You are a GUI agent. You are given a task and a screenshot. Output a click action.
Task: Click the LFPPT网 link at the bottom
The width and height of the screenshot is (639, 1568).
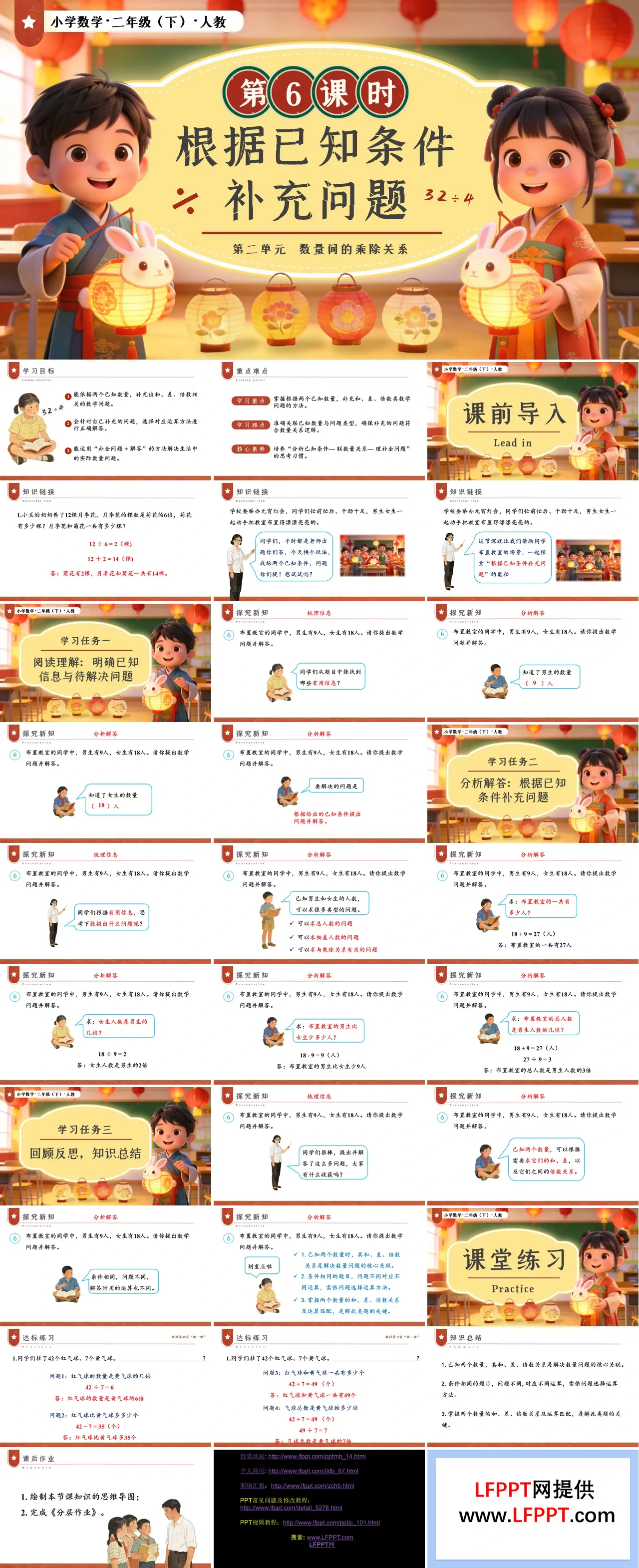point(321,1544)
